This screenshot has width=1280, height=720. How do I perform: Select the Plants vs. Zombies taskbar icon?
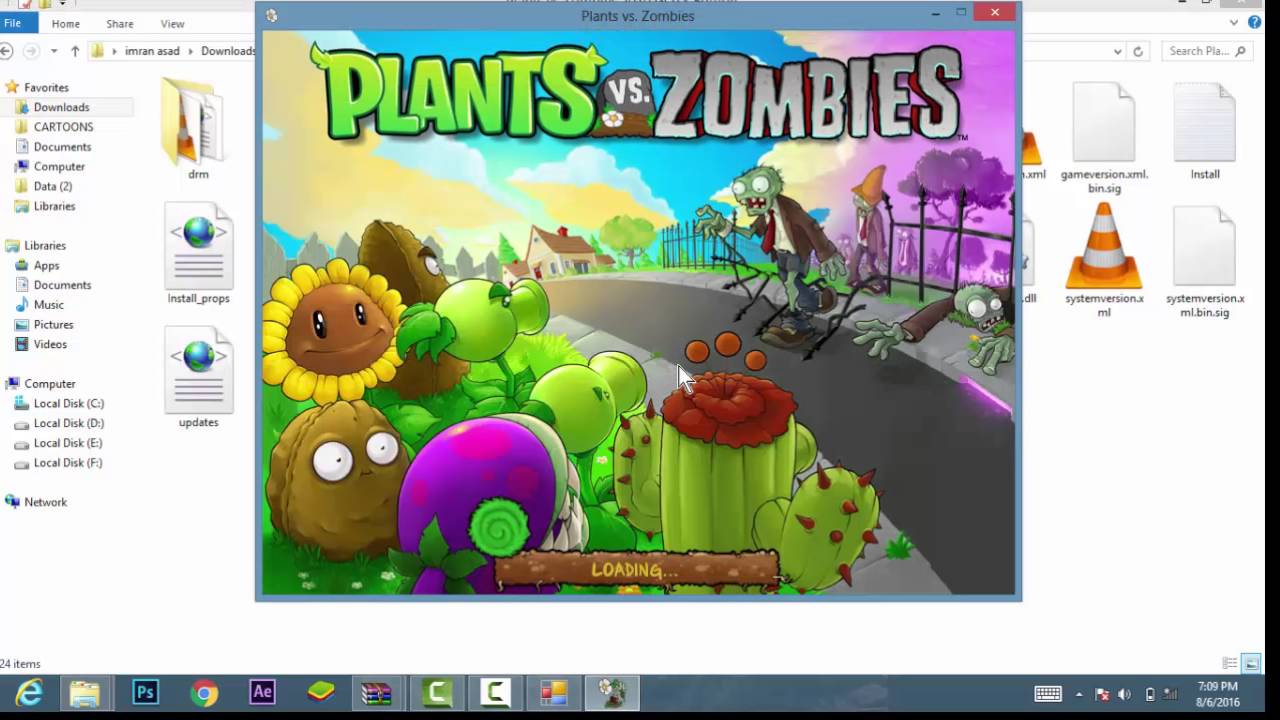(612, 692)
